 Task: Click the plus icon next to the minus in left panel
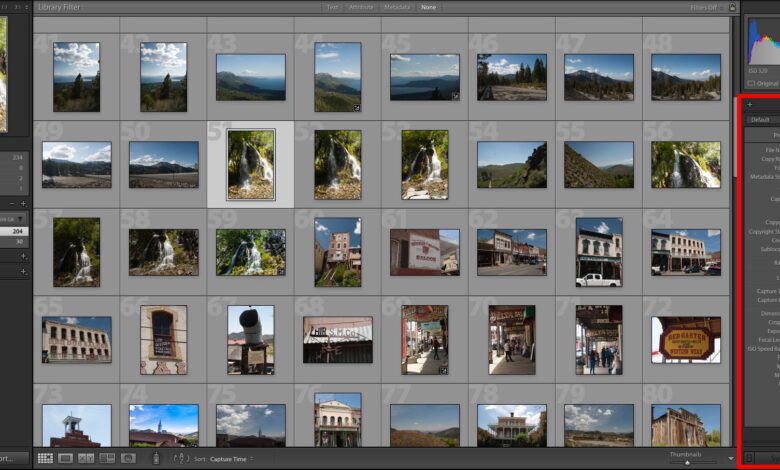click(23, 203)
